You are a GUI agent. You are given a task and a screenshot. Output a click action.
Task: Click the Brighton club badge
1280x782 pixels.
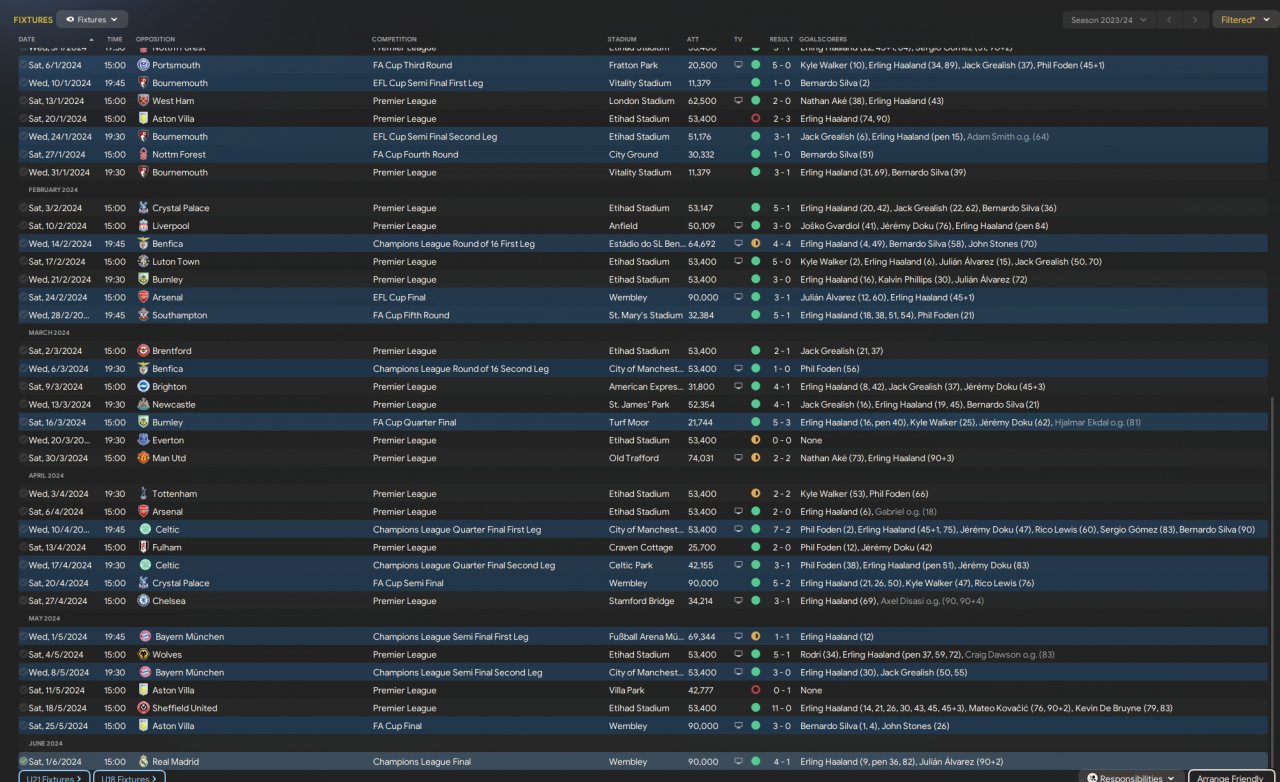tap(143, 387)
